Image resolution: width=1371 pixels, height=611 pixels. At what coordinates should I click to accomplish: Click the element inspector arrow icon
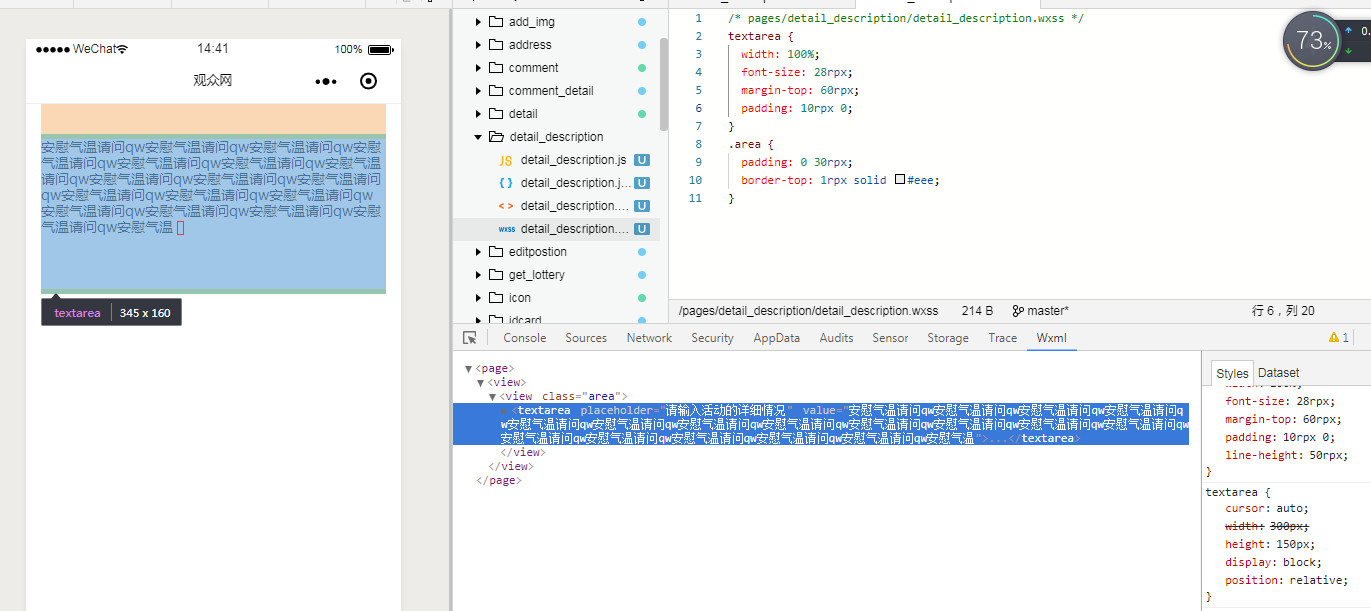pos(470,338)
